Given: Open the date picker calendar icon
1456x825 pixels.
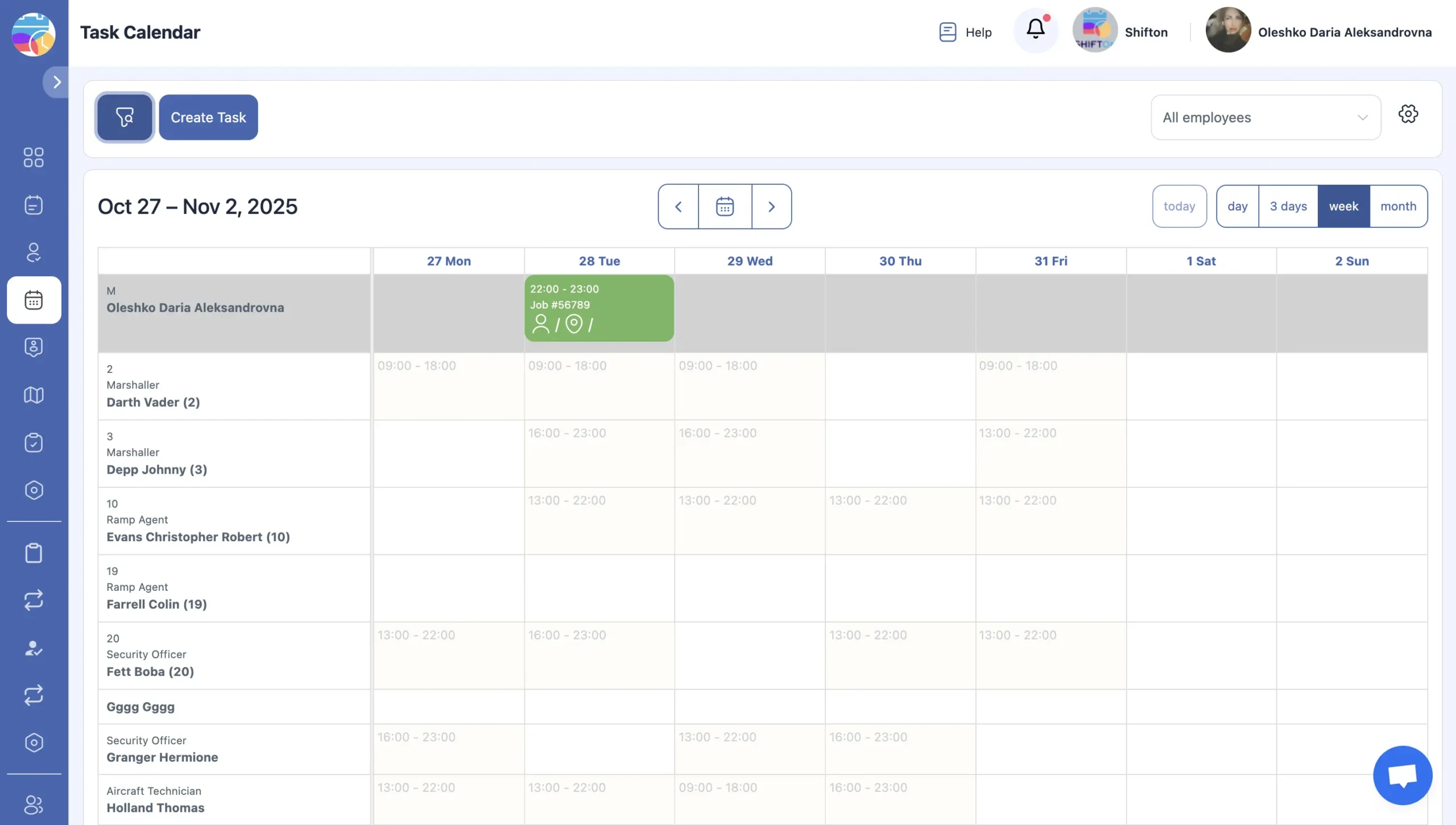Looking at the screenshot, I should (x=725, y=206).
